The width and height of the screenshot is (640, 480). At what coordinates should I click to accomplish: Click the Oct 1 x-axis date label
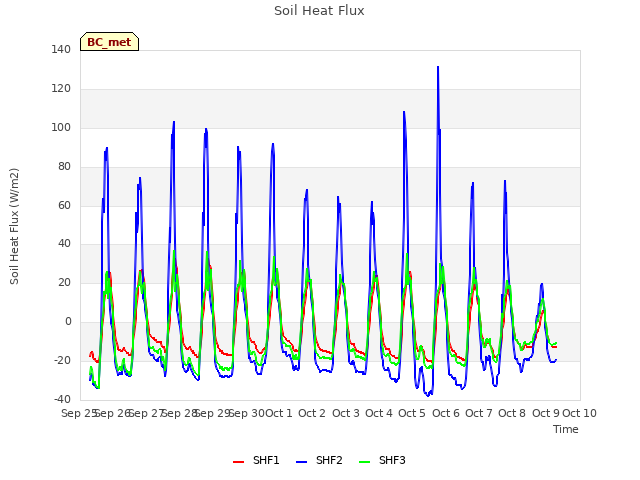[279, 413]
